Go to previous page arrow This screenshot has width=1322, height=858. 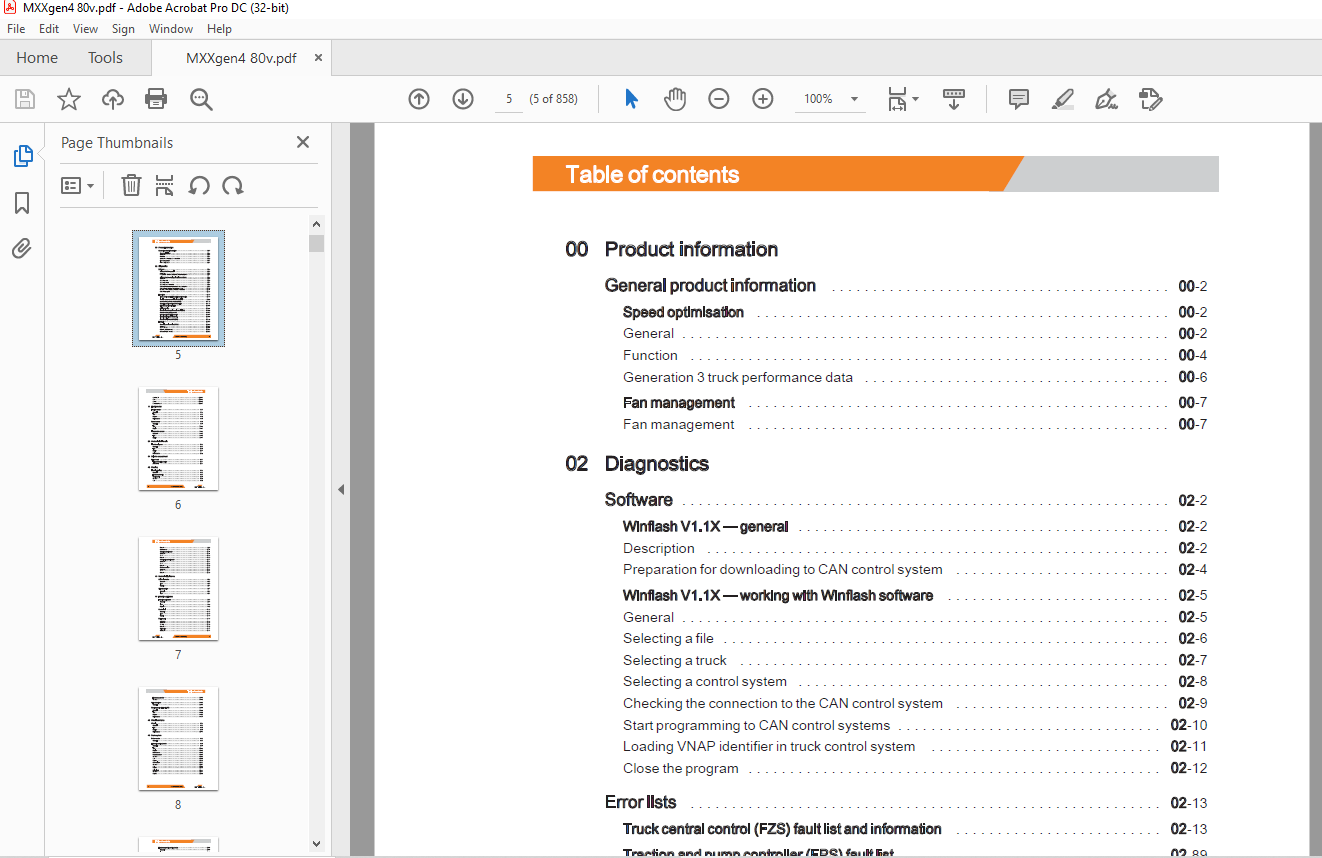[x=419, y=99]
